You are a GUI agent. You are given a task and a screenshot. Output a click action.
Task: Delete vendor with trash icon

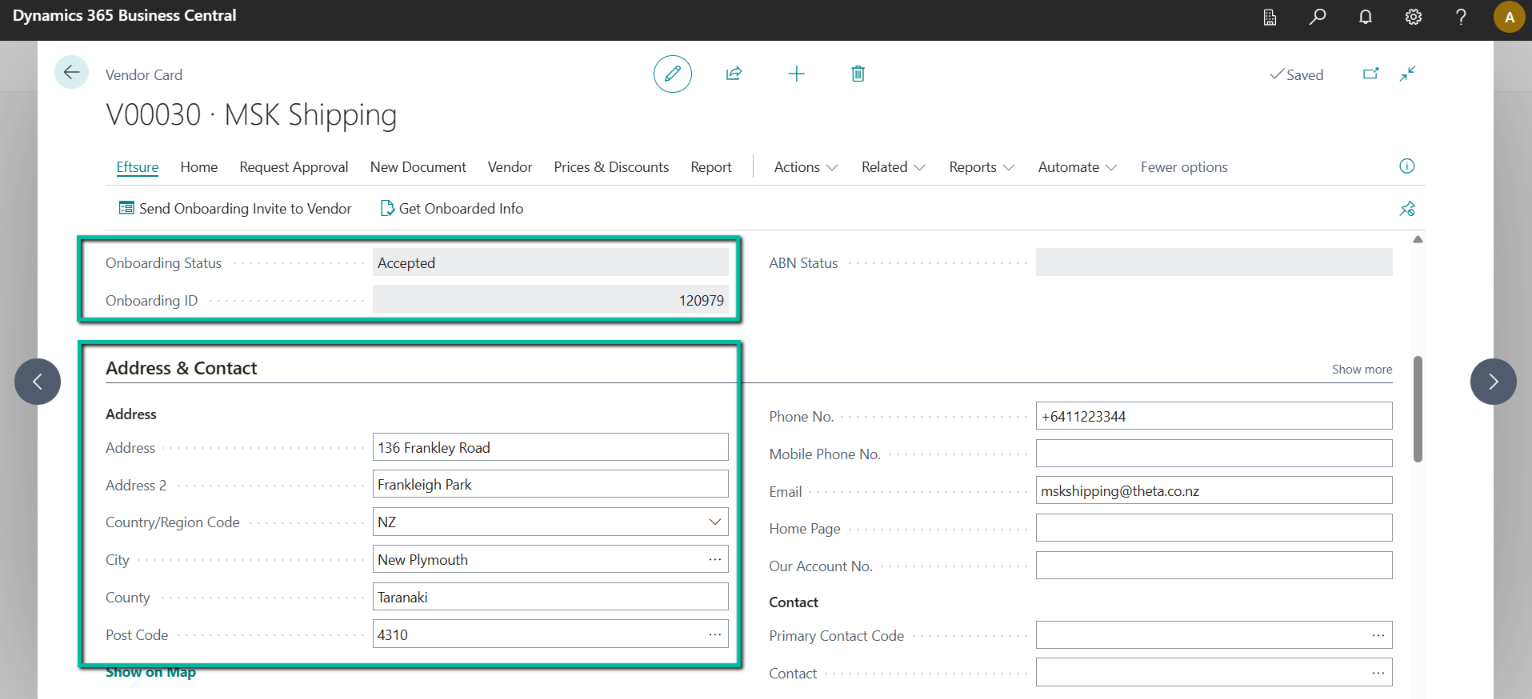pyautogui.click(x=858, y=74)
